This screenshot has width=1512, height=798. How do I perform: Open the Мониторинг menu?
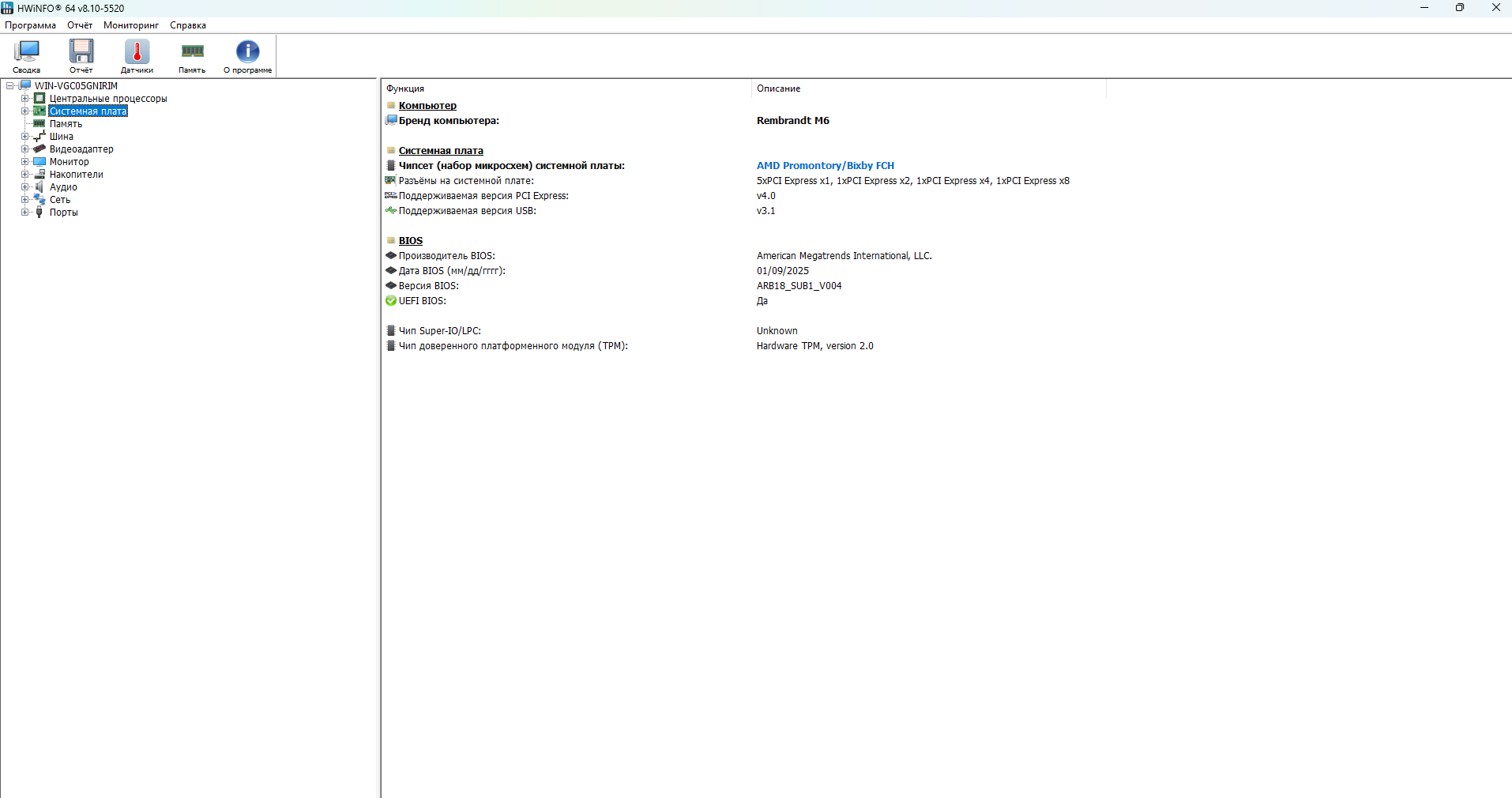coord(131,25)
